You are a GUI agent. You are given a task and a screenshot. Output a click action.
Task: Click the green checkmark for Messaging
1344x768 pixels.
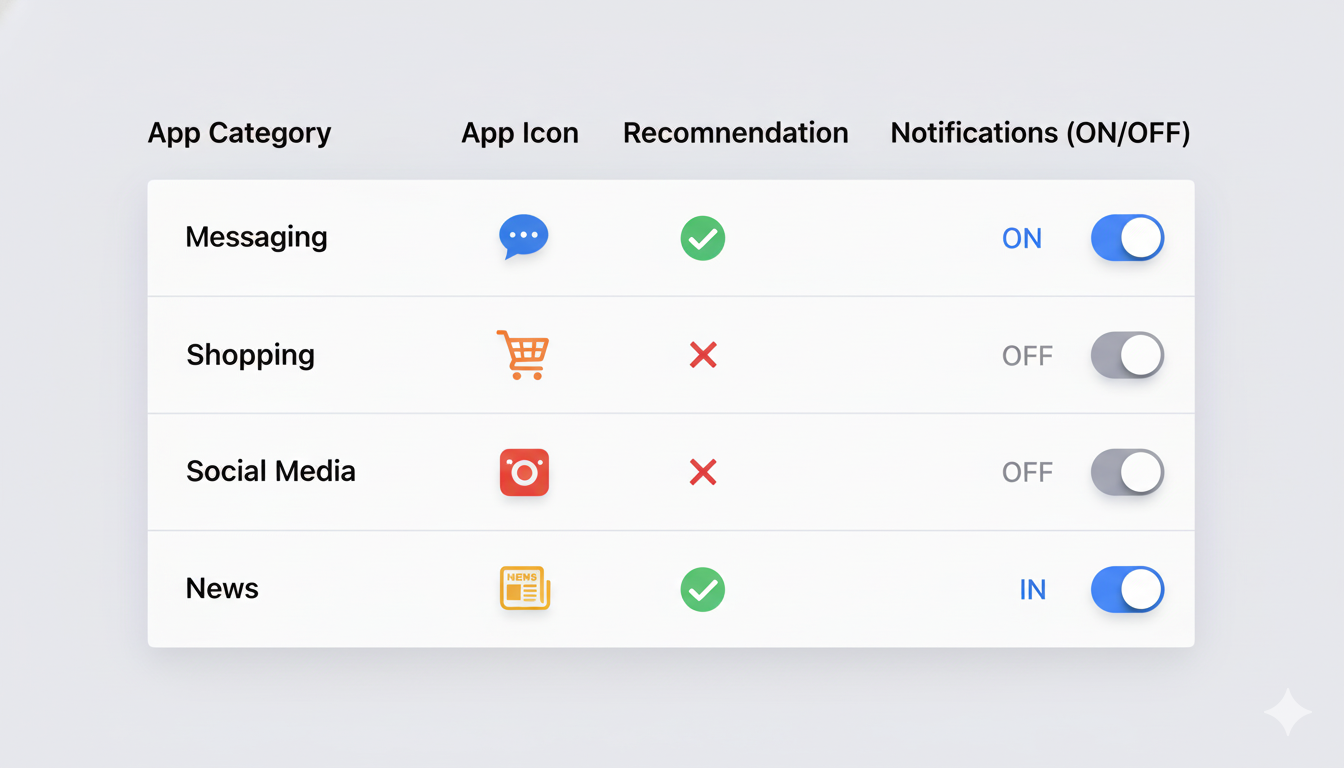click(x=703, y=238)
